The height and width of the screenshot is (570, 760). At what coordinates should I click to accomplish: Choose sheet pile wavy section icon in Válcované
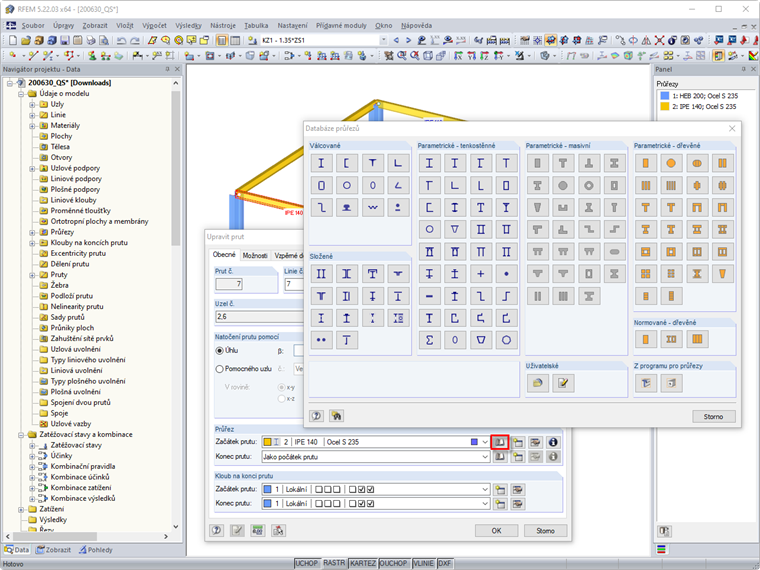(372, 207)
